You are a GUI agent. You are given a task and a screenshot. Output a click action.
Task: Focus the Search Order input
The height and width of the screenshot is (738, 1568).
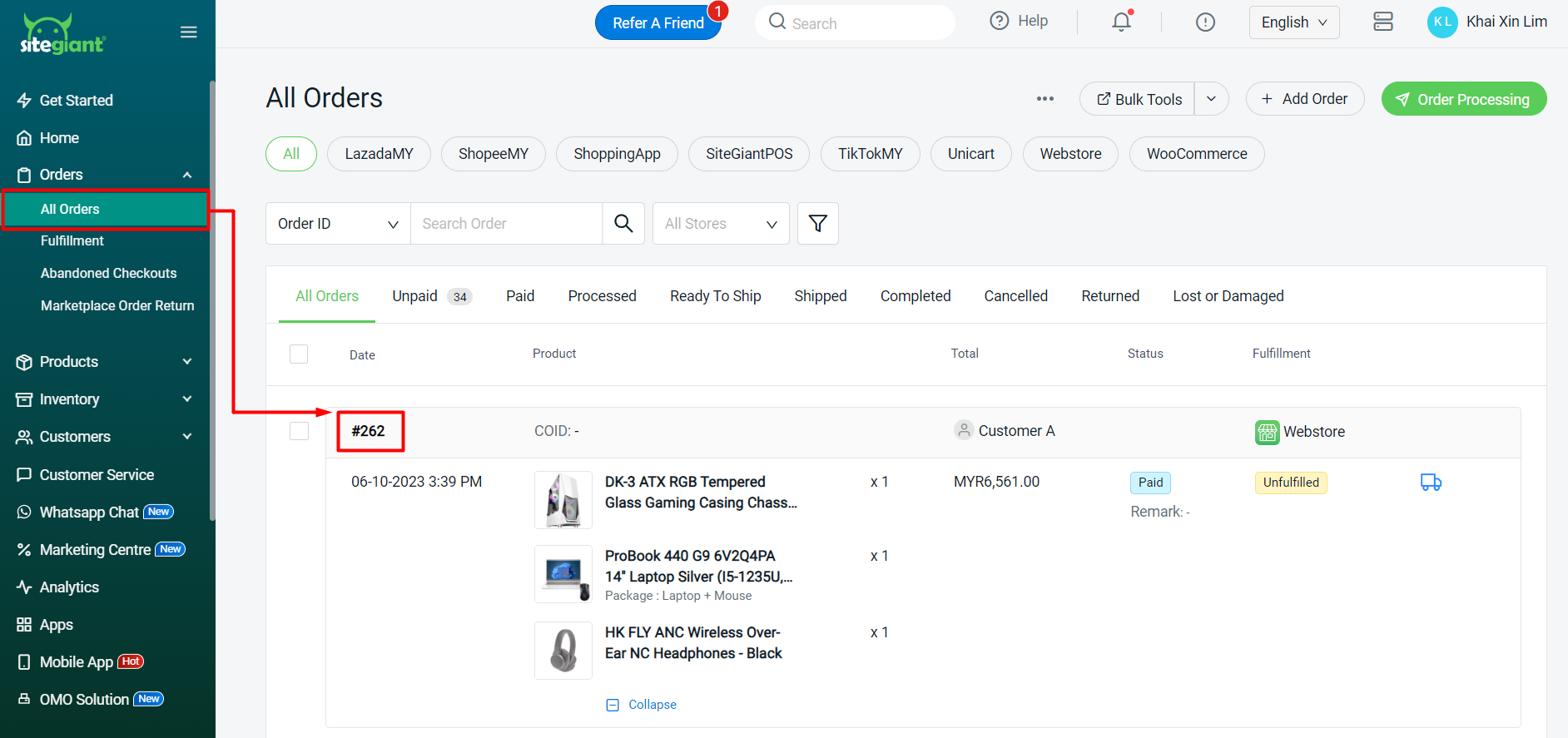(506, 223)
